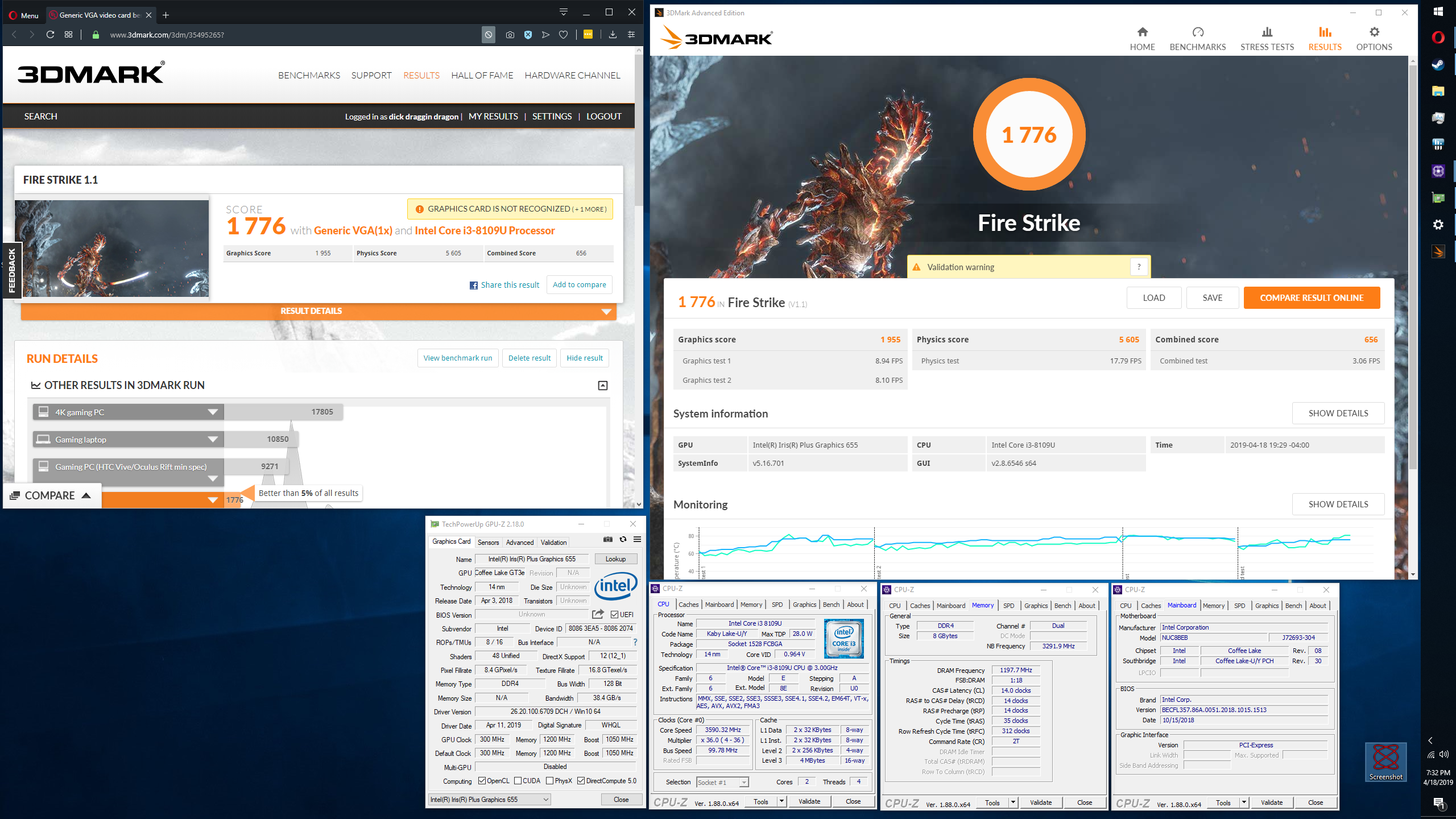The width and height of the screenshot is (1456, 819).
Task: Open 3DMark app Home section
Action: point(1142,39)
